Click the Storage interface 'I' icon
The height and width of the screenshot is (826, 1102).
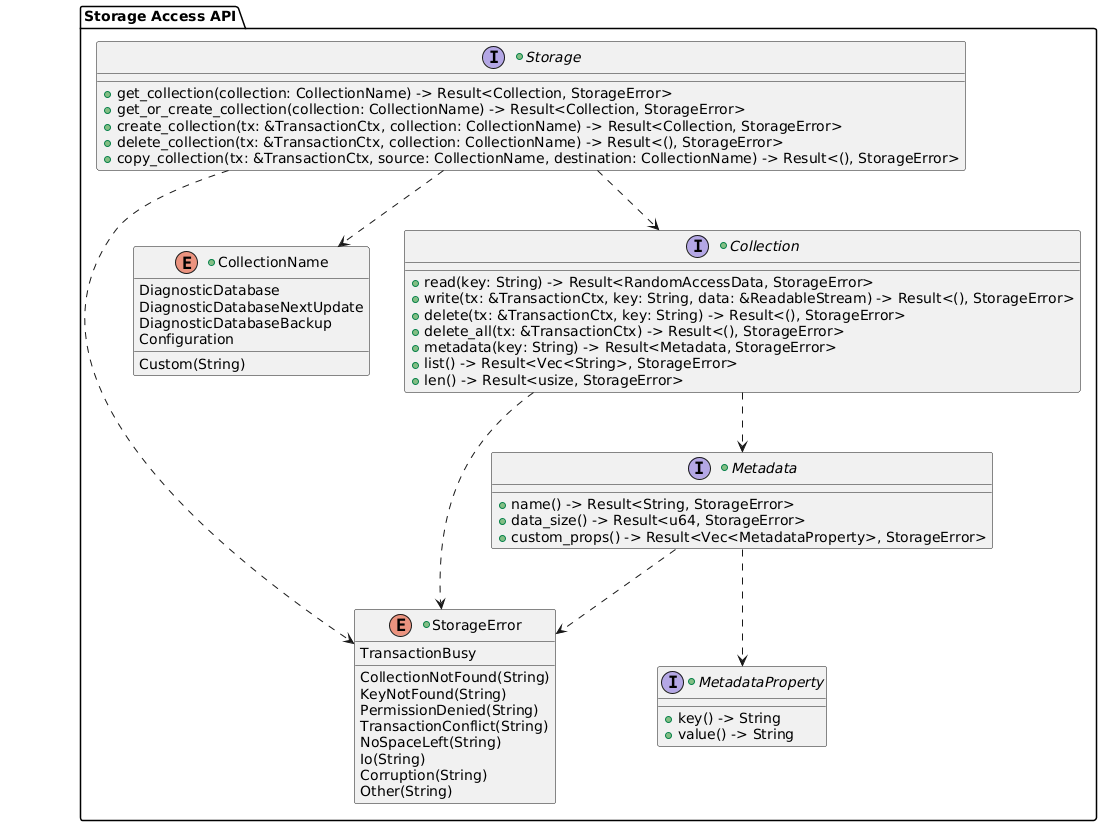tap(493, 58)
